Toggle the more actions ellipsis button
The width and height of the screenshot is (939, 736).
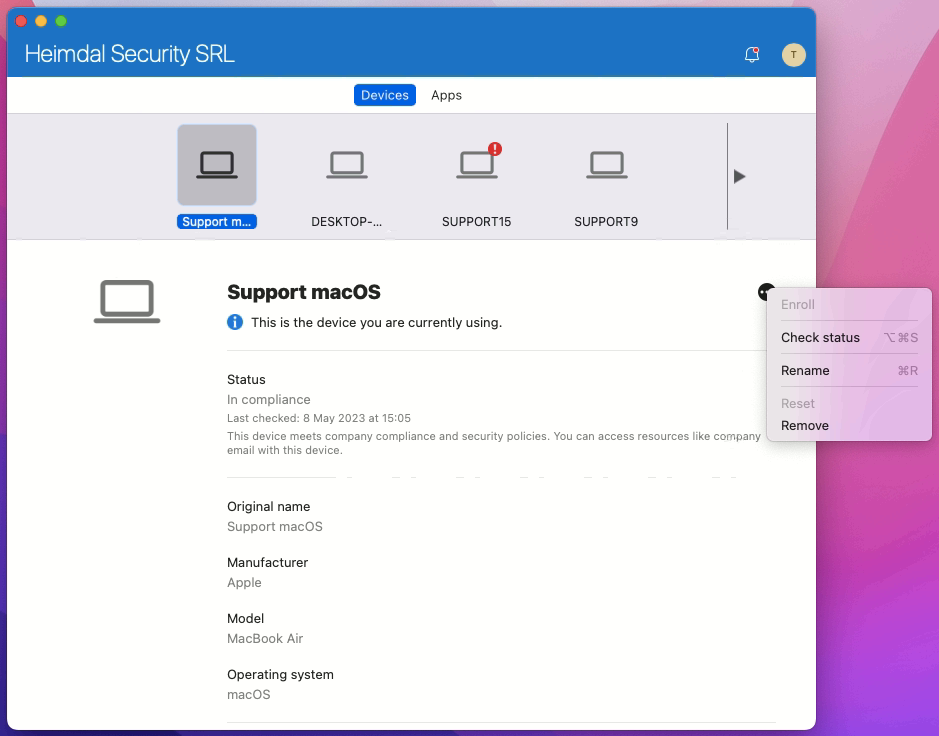(x=765, y=292)
